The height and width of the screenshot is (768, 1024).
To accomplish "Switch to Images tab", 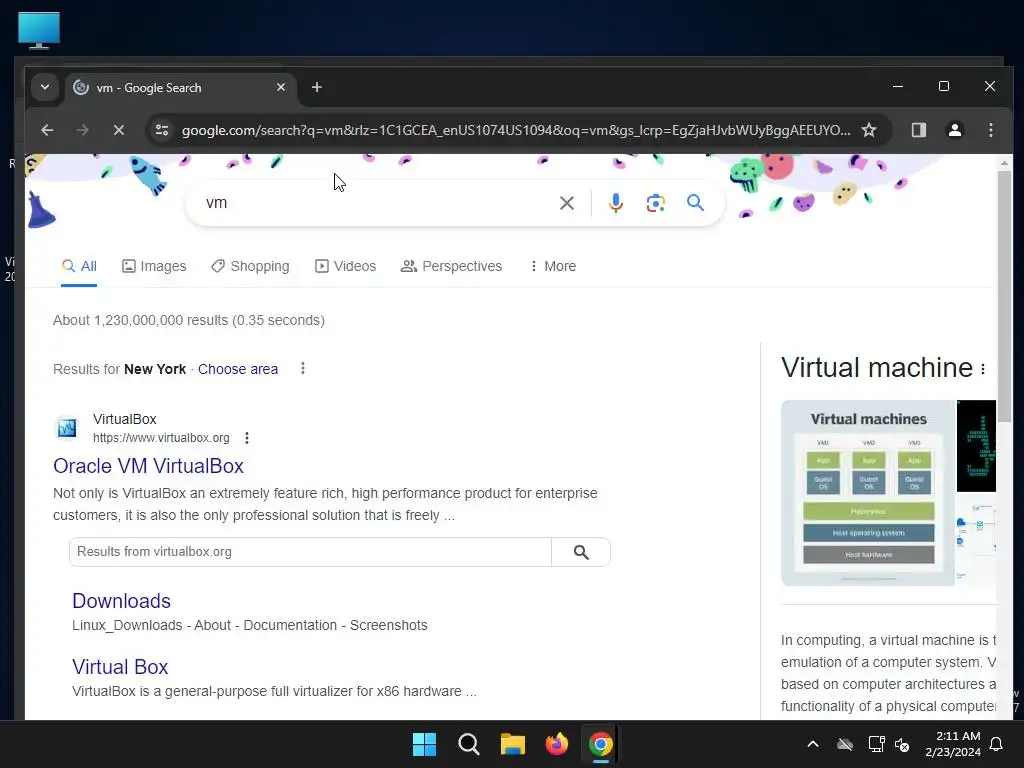I will [x=154, y=266].
